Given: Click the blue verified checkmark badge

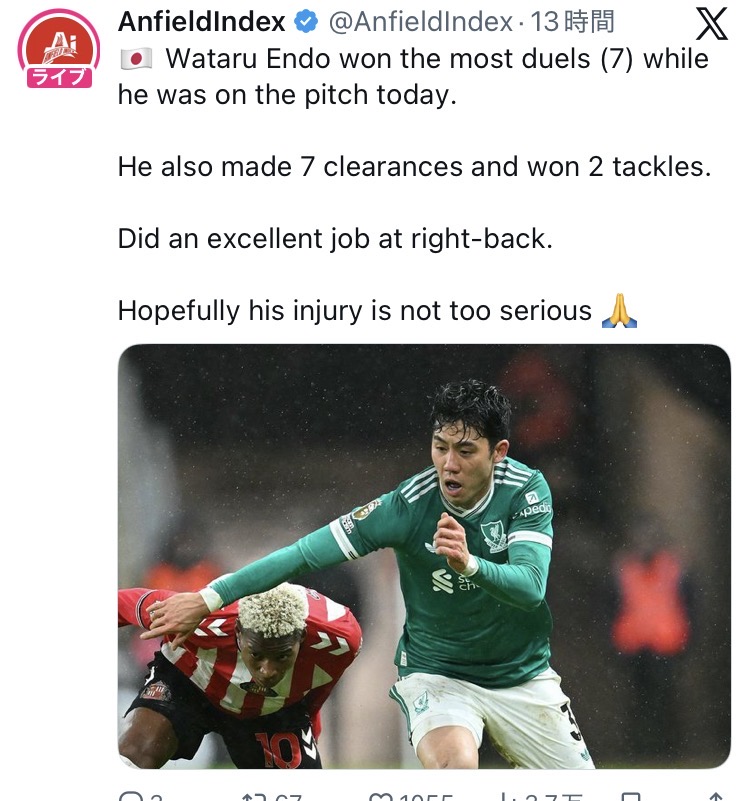Looking at the screenshot, I should coord(307,22).
